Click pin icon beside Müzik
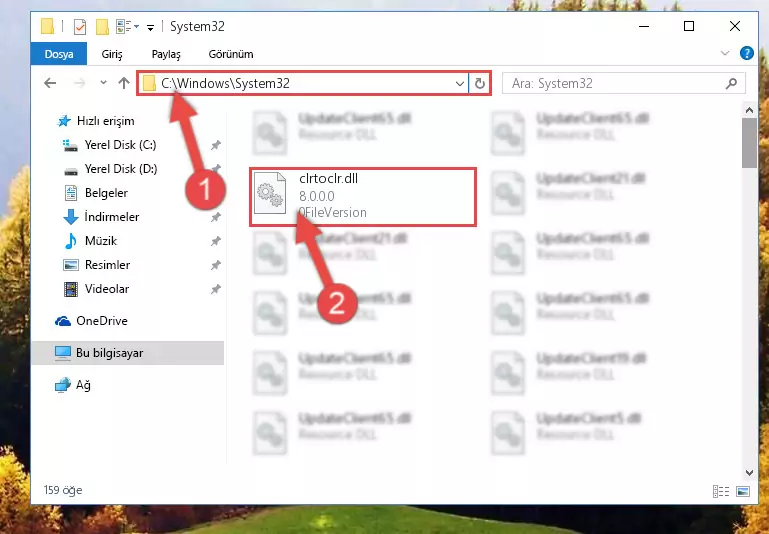 point(216,241)
